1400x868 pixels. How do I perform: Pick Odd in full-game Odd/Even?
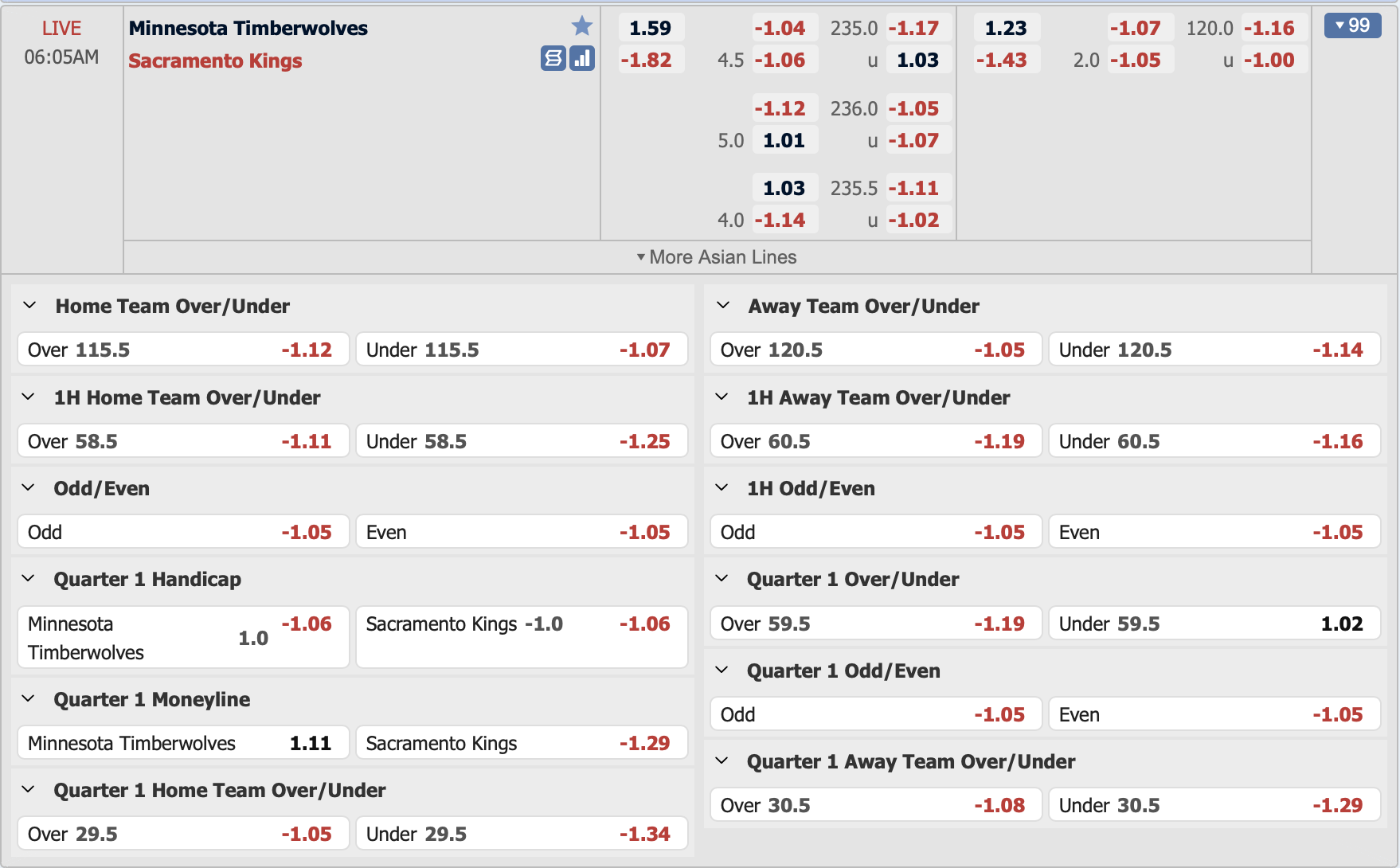[183, 532]
